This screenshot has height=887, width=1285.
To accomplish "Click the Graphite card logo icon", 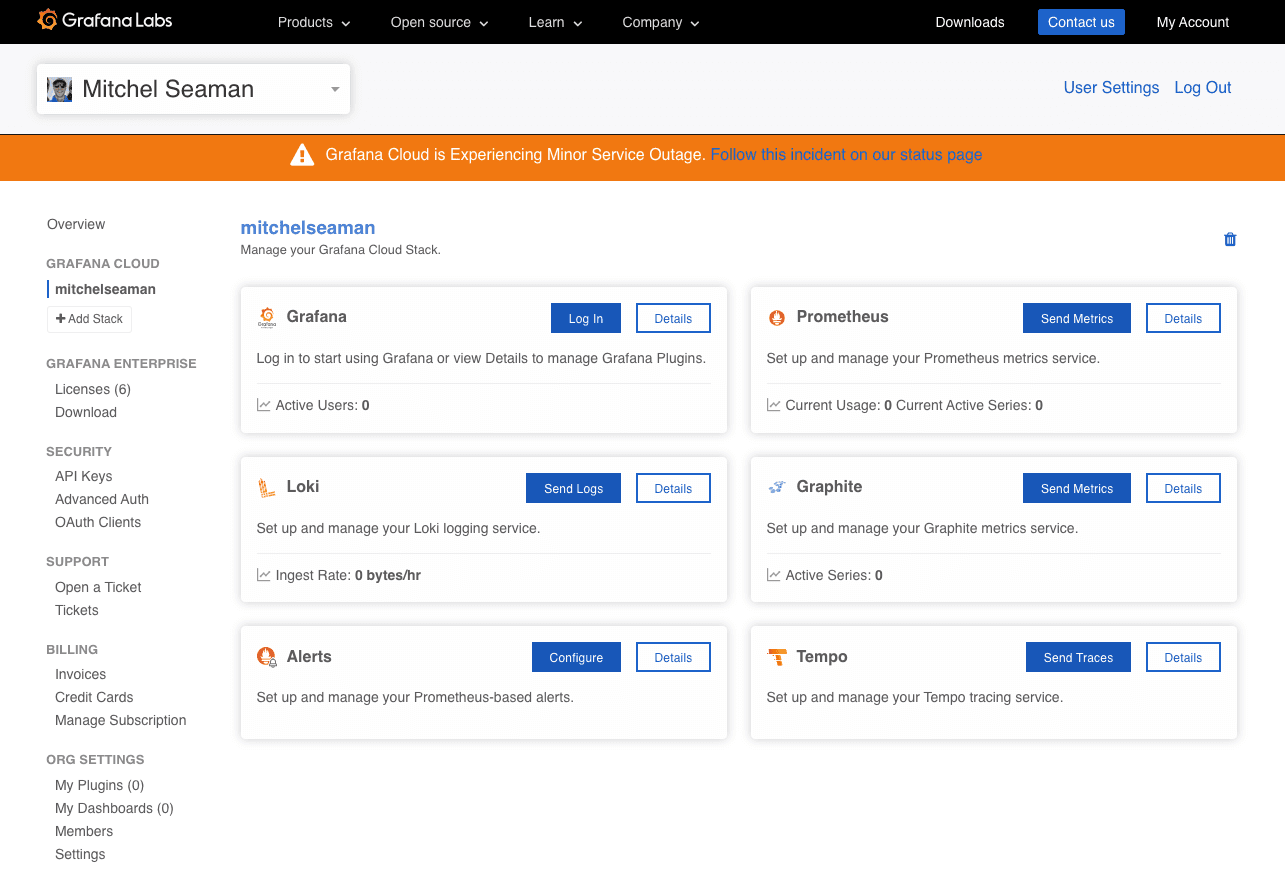I will coord(777,487).
